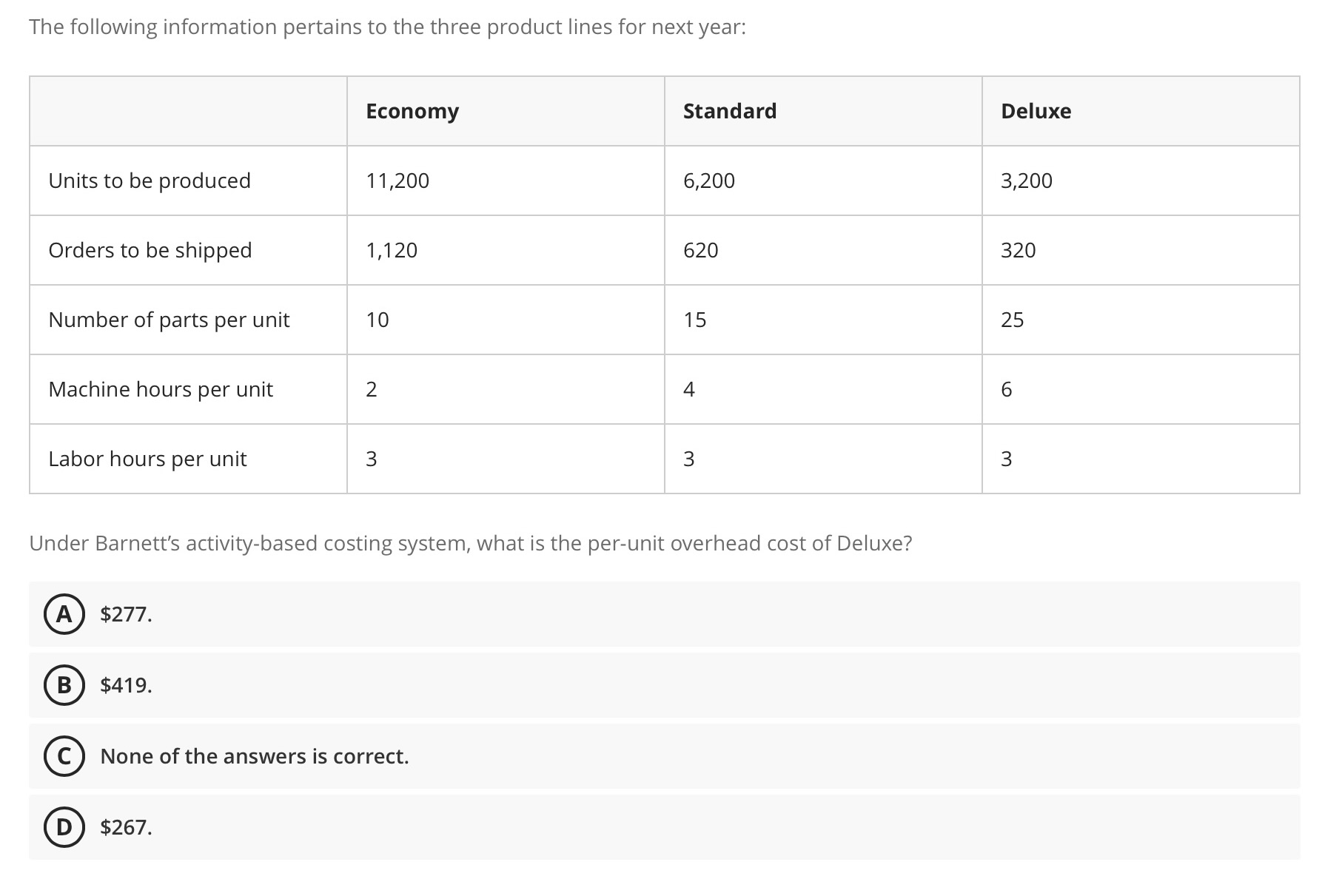Click the Deluxe column header

click(1036, 111)
